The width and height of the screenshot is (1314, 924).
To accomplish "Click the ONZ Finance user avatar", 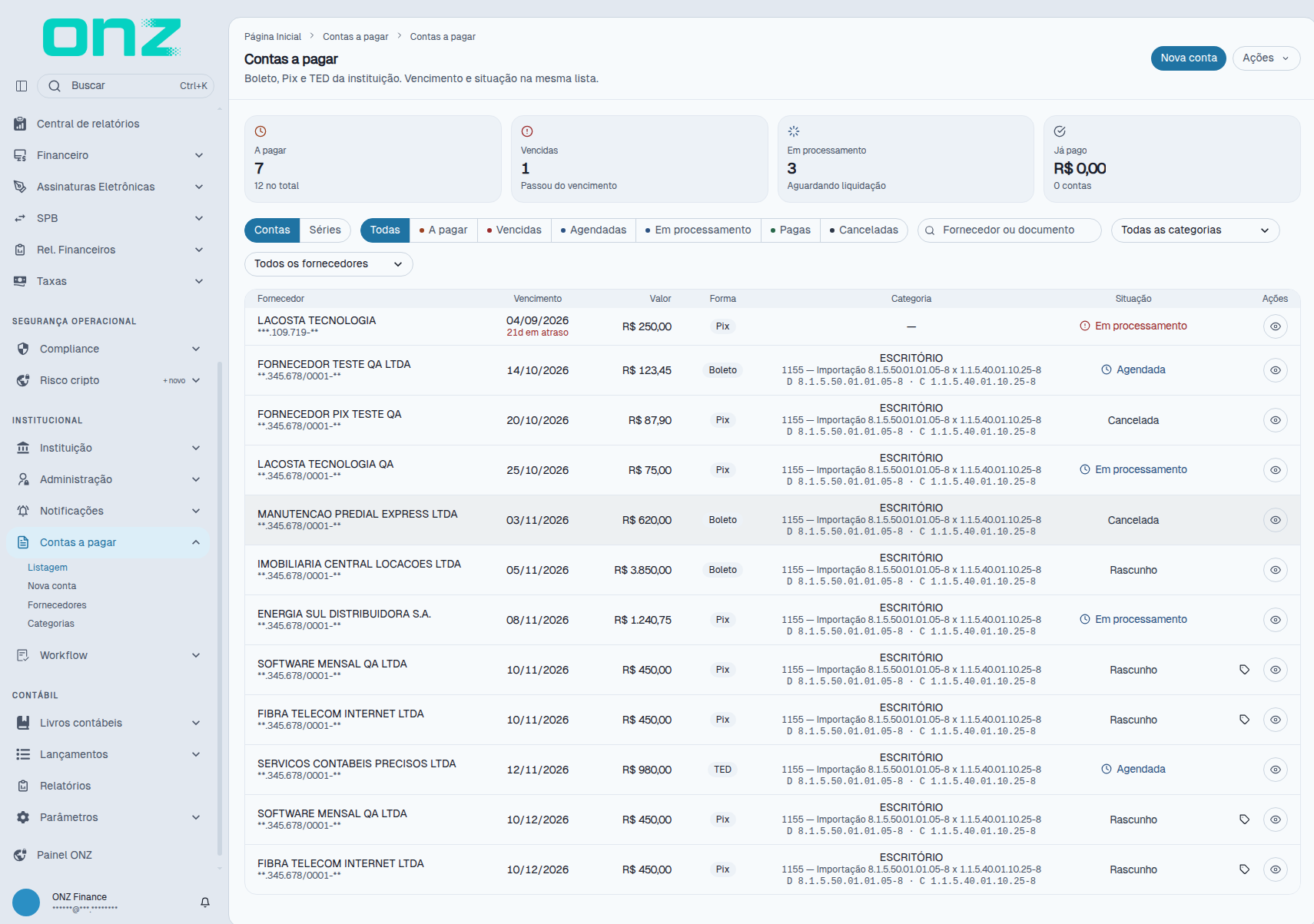I will point(26,902).
